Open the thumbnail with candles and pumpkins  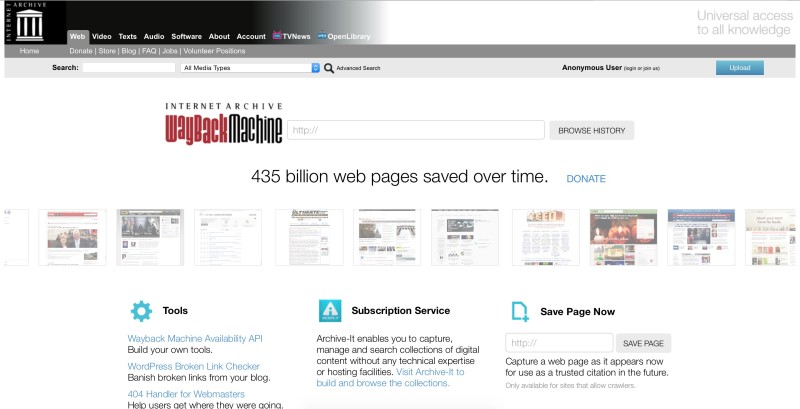[623, 237]
